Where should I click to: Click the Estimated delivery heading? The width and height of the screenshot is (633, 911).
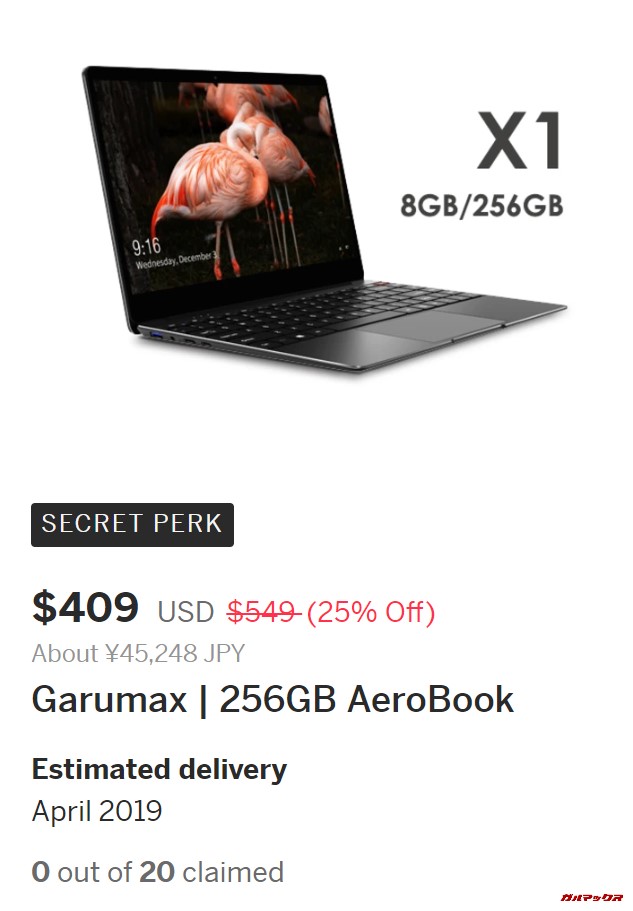click(x=159, y=770)
